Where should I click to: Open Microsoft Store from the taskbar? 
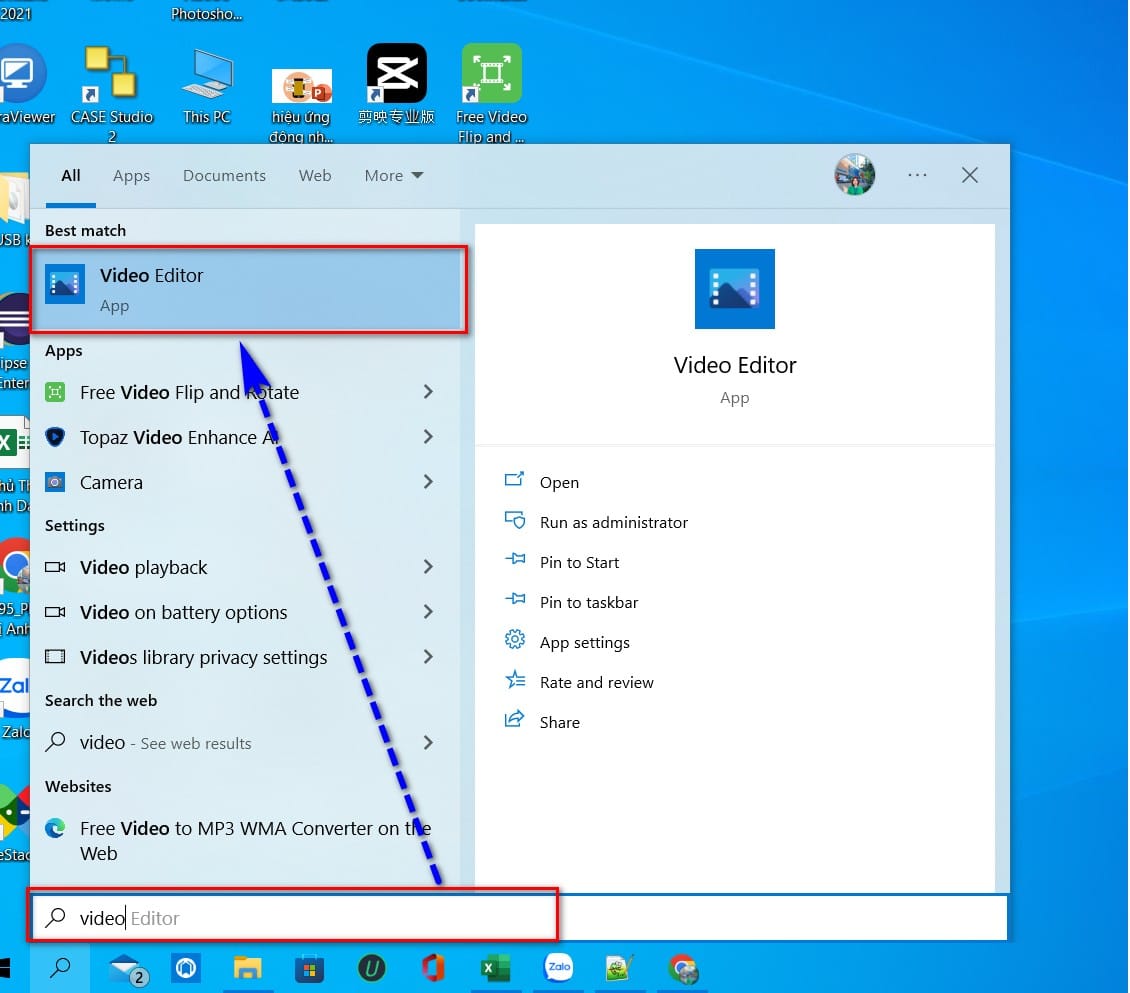(309, 969)
